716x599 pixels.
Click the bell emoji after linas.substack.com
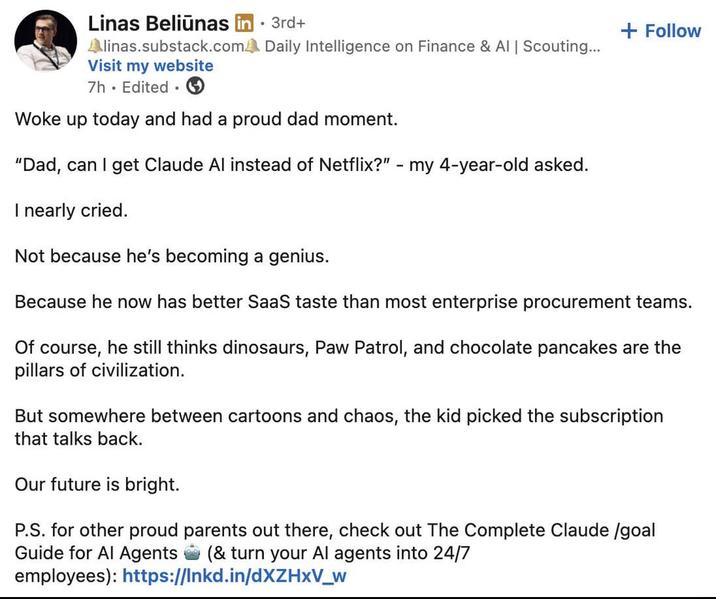253,46
